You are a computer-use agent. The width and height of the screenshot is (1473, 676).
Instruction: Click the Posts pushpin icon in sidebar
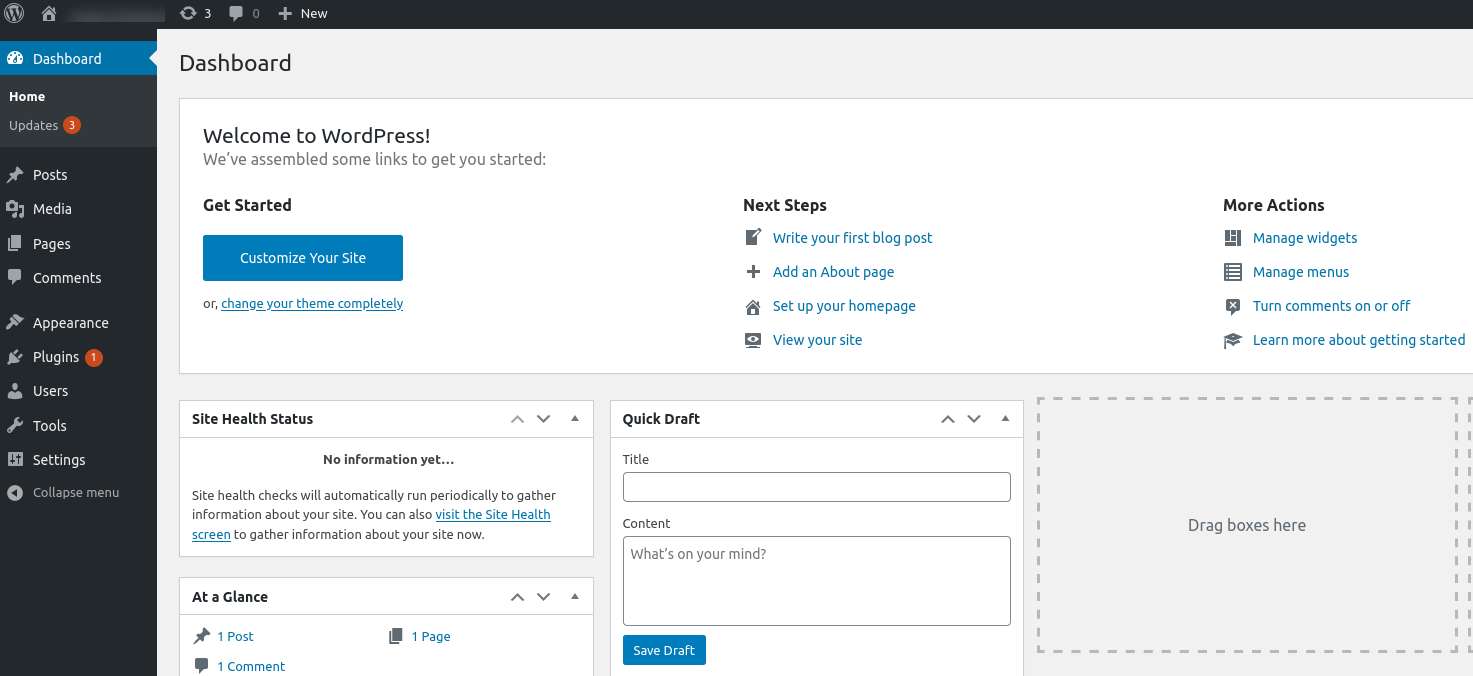click(15, 175)
